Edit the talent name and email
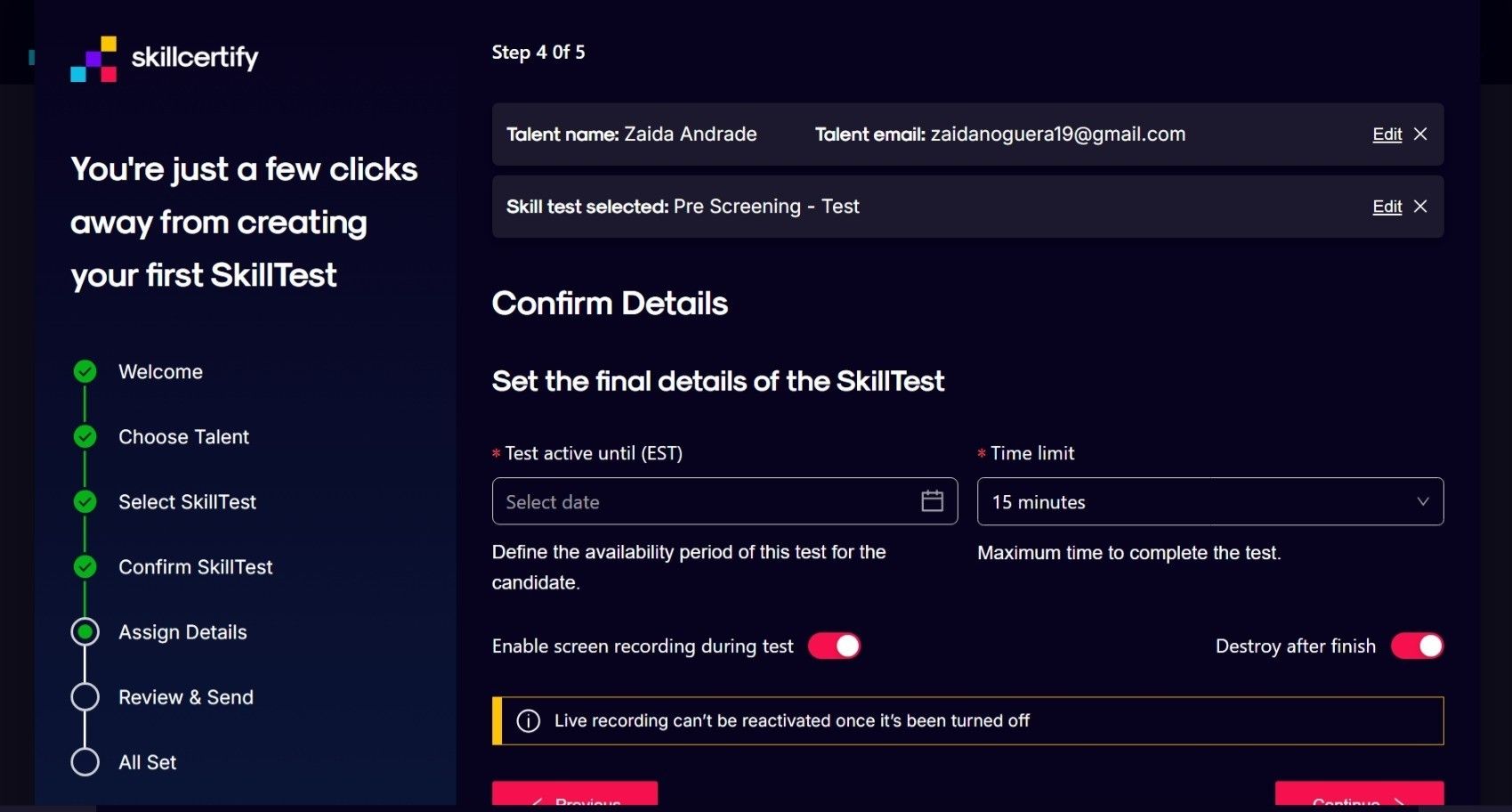The height and width of the screenshot is (812, 1512). click(x=1387, y=134)
